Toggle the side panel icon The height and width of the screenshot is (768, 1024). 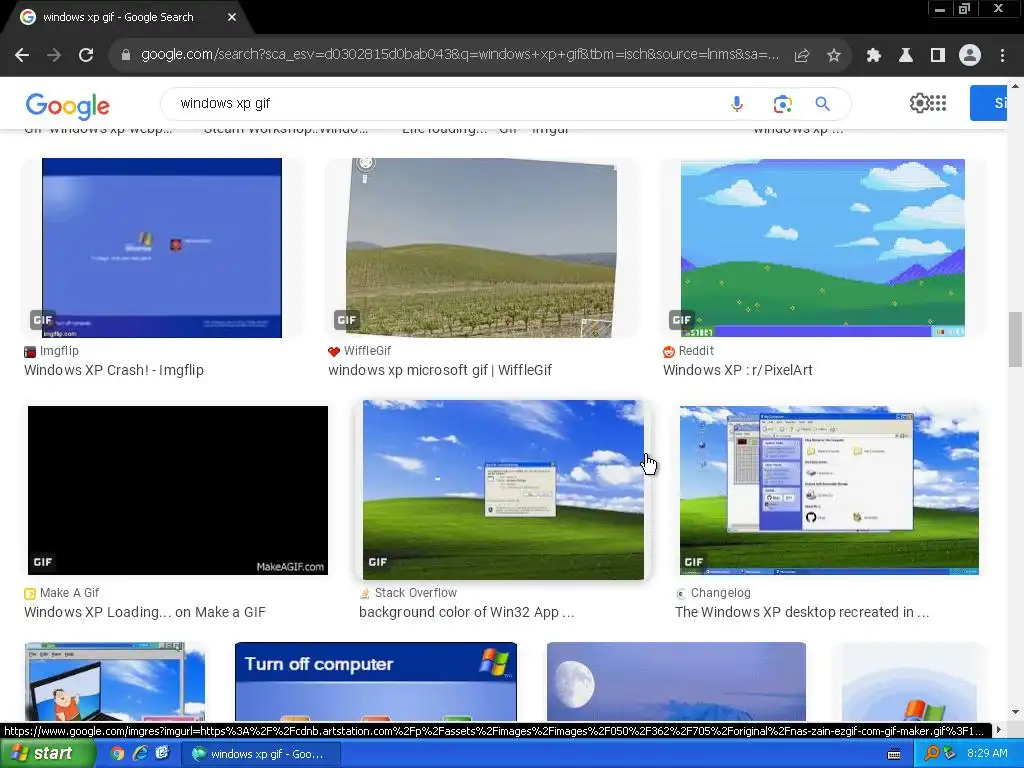[x=937, y=56]
